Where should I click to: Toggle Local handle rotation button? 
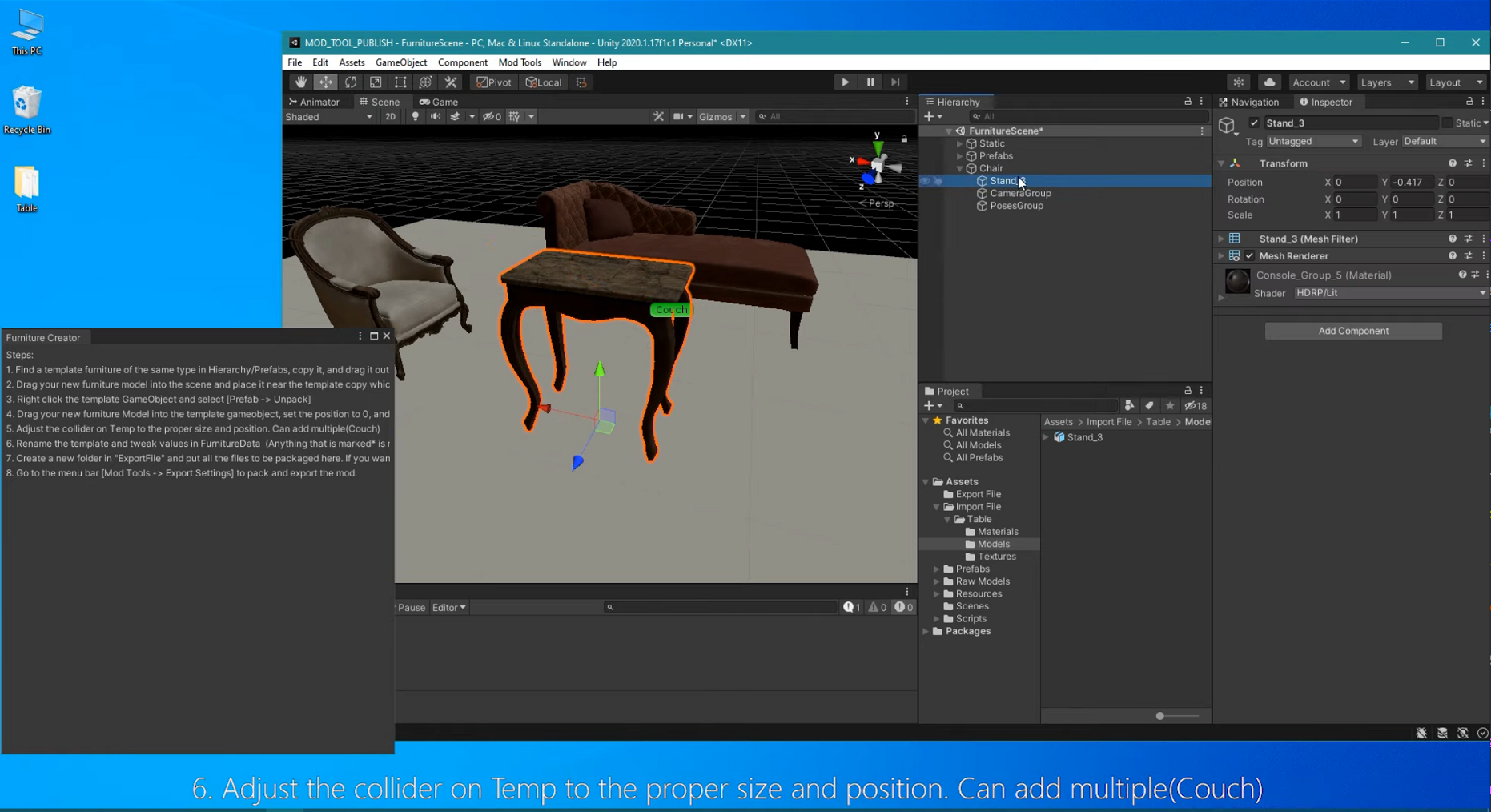(x=544, y=82)
